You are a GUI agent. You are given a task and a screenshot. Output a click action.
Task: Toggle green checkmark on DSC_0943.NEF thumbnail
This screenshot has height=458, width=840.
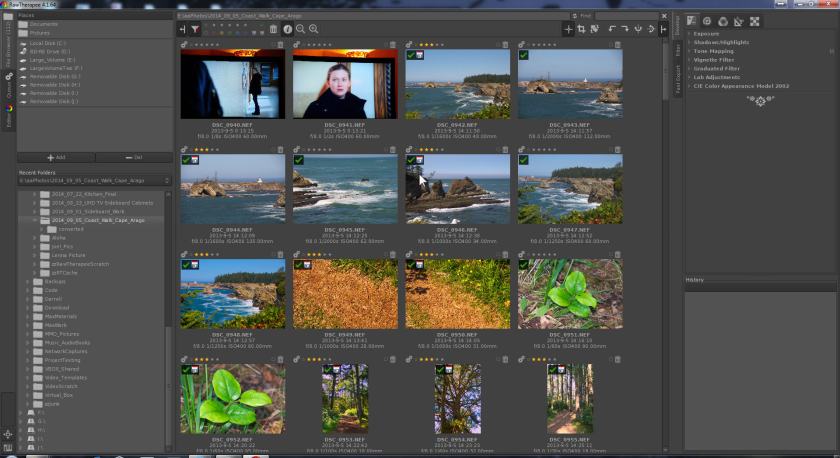[524, 55]
